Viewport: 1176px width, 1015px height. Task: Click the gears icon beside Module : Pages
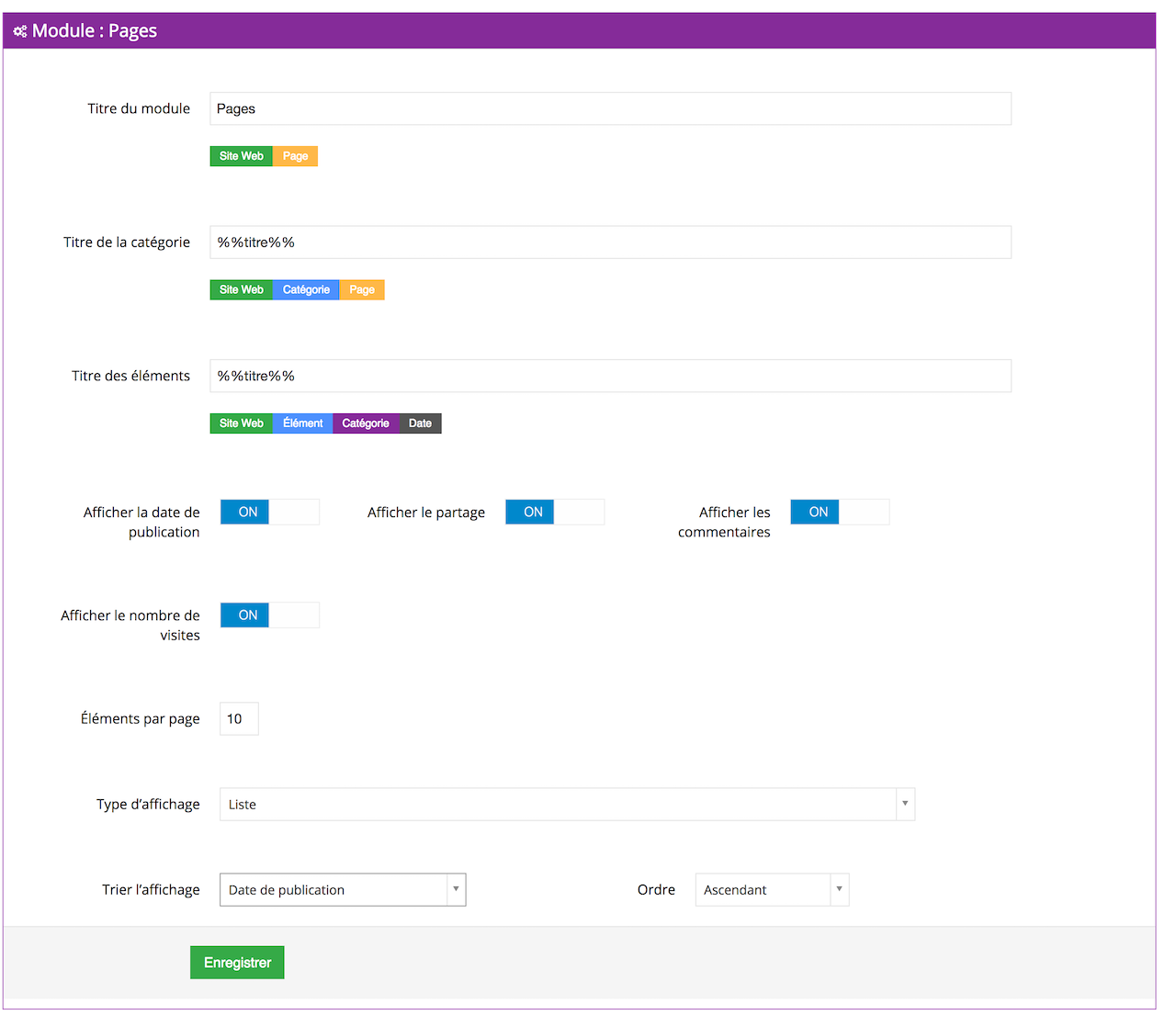(20, 31)
